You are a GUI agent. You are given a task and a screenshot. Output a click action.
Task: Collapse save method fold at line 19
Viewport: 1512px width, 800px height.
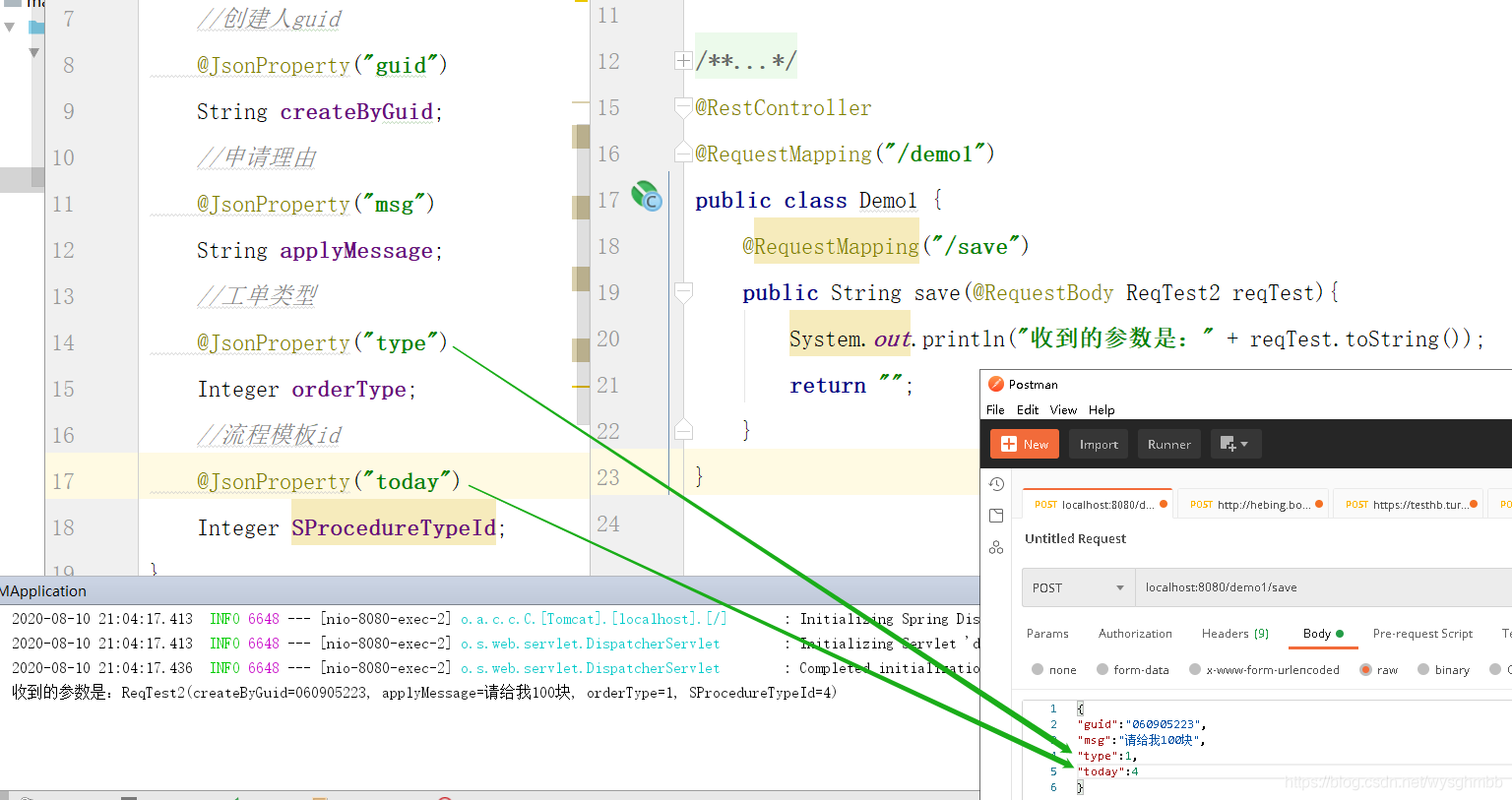tap(683, 291)
